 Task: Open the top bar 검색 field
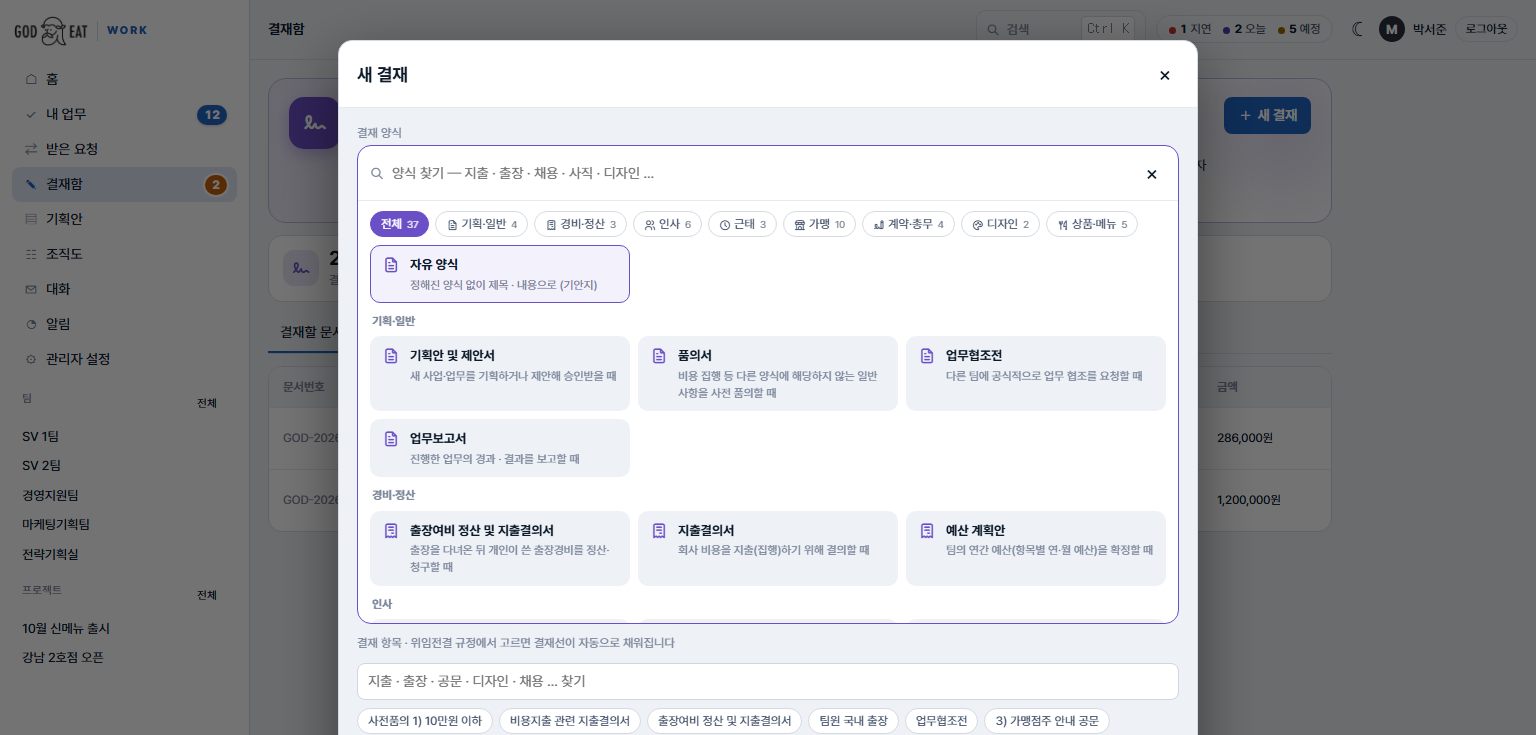[1058, 29]
